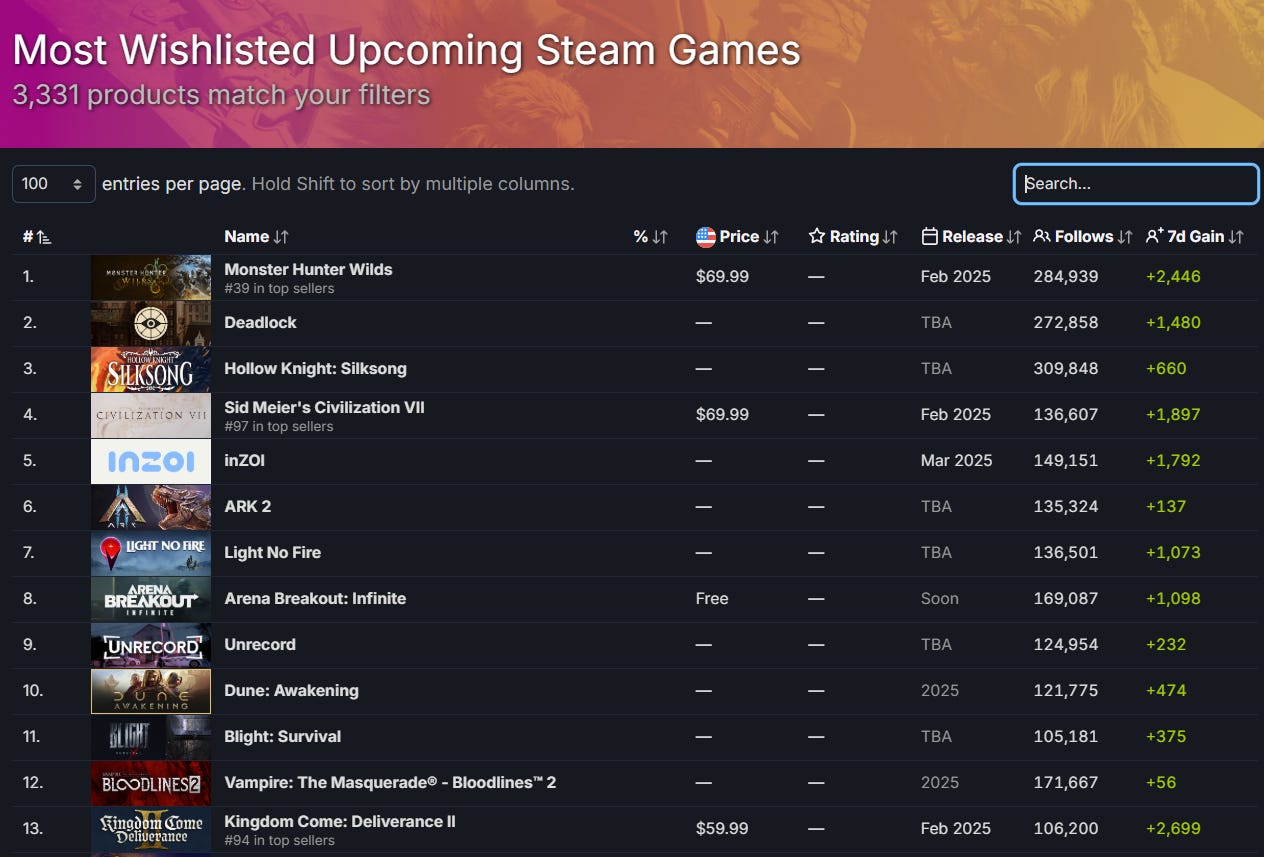The image size is (1264, 857).
Task: Open Sid Meier's Civilization VII link
Action: pyautogui.click(x=324, y=407)
